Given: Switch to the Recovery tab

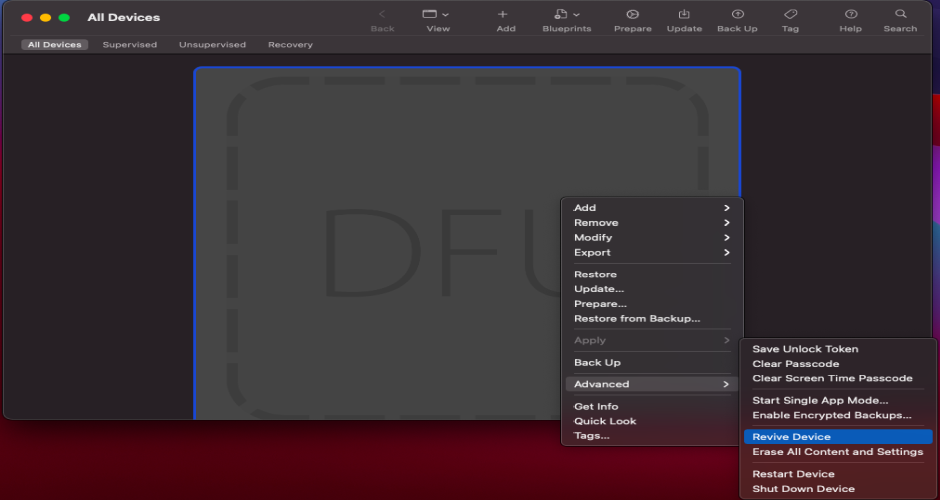Looking at the screenshot, I should tap(290, 45).
